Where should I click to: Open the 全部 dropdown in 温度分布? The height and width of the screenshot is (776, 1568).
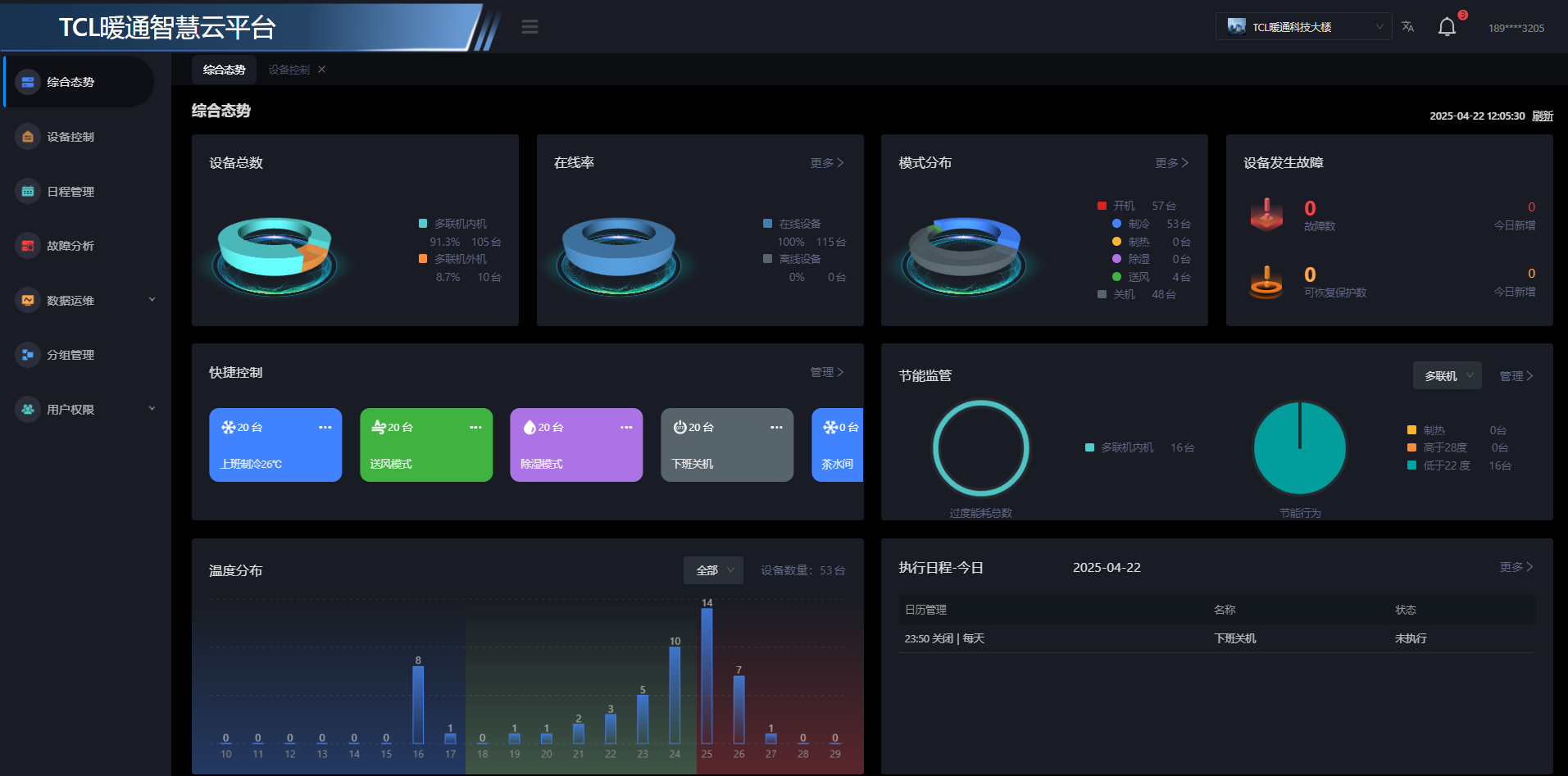[713, 570]
